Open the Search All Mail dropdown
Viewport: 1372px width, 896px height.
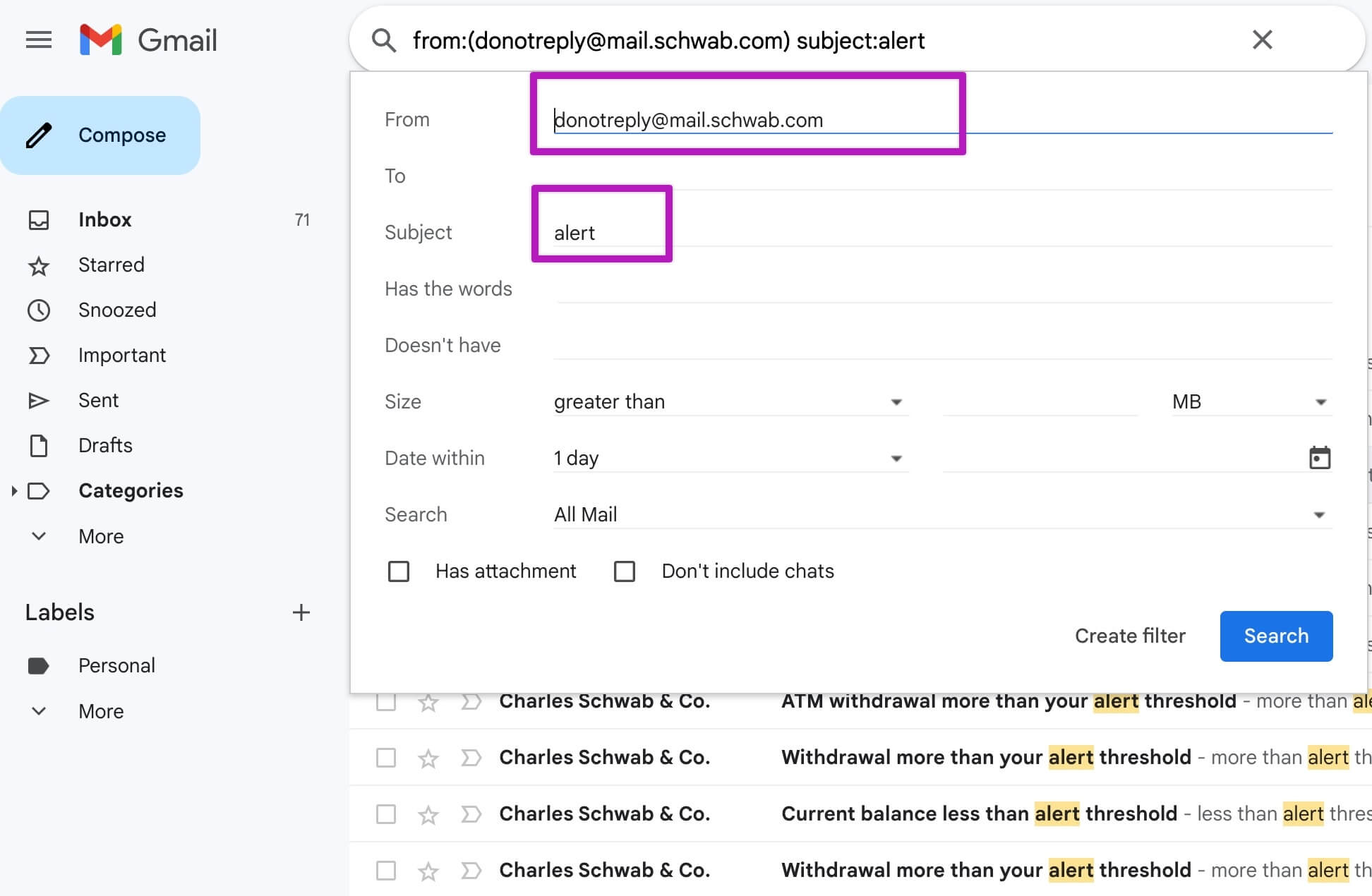(x=943, y=514)
